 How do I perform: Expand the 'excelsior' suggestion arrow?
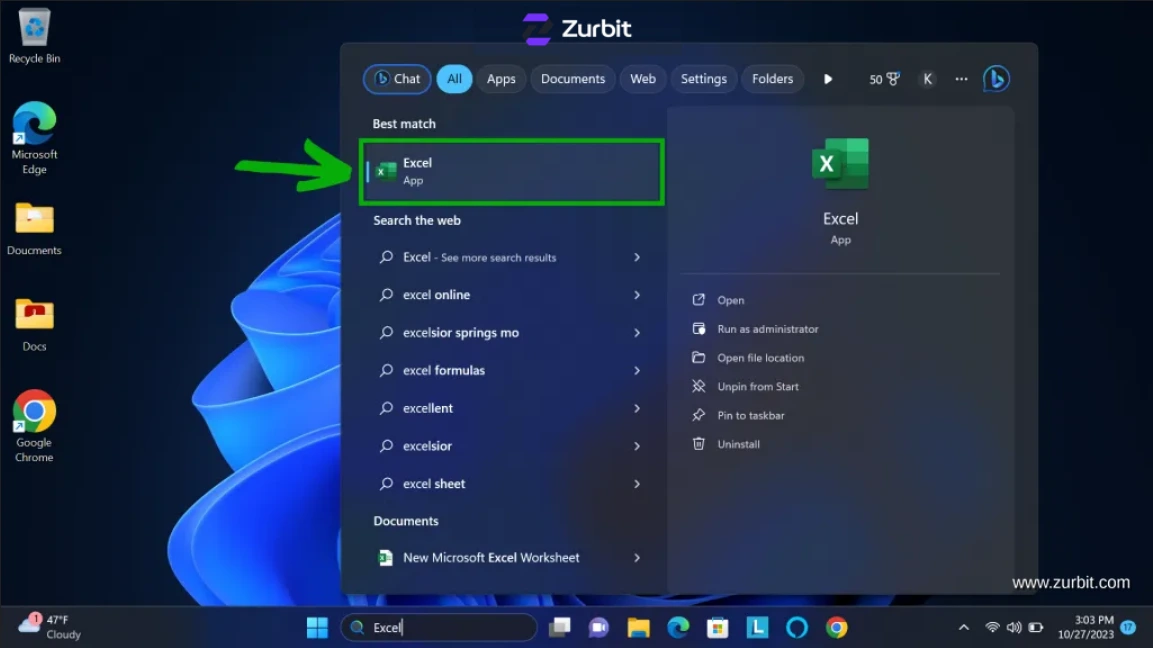pyautogui.click(x=637, y=446)
